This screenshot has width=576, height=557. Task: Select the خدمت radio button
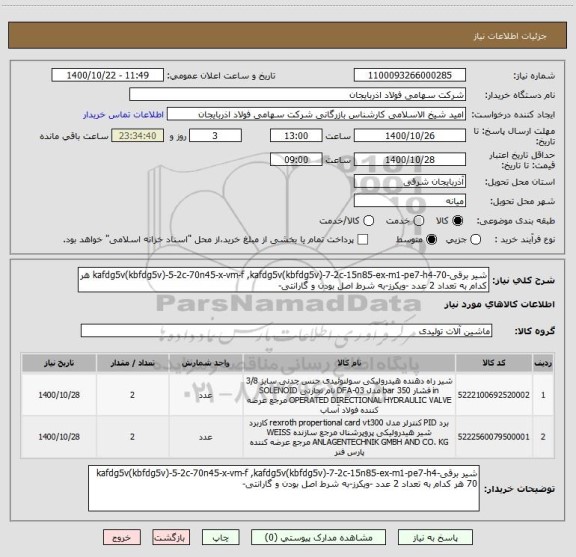[x=419, y=221]
